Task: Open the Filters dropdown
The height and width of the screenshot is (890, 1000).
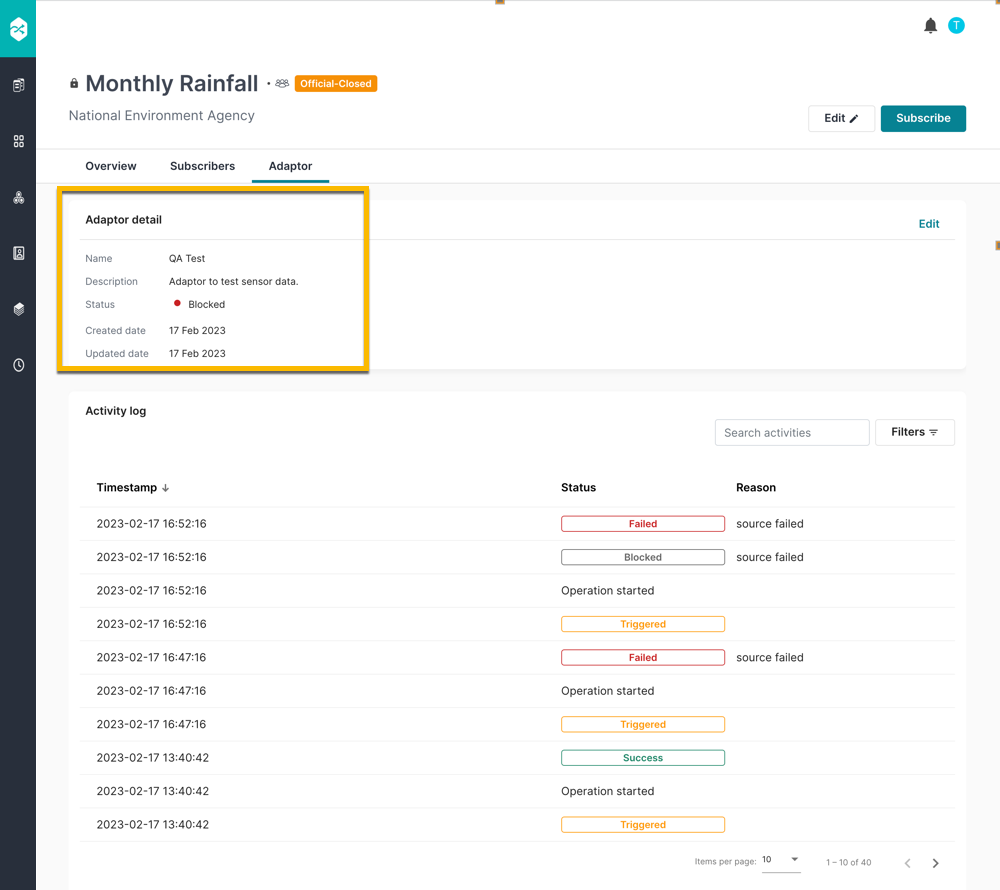Action: click(914, 432)
